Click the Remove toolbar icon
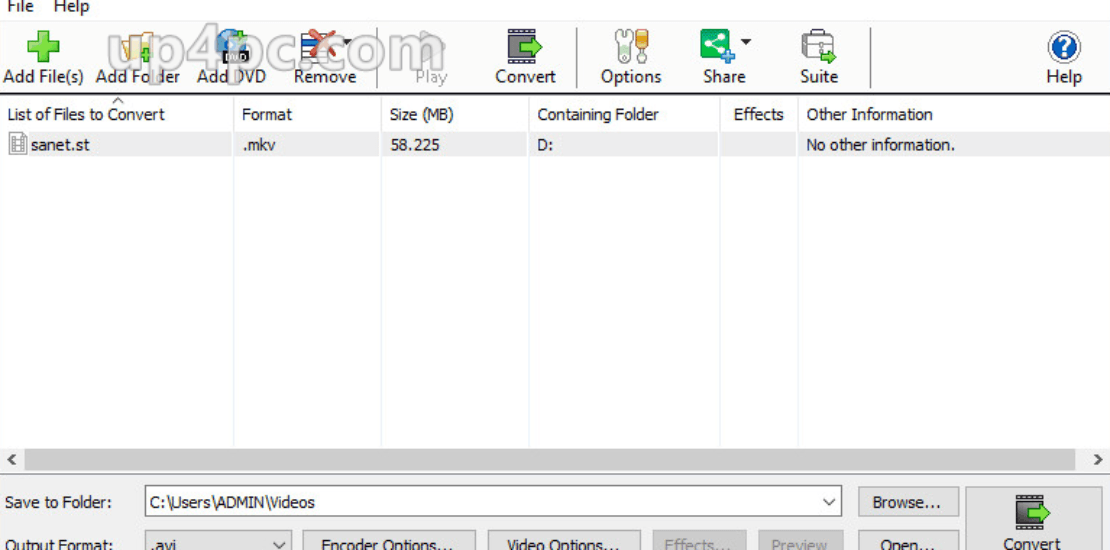This screenshot has width=1110, height=550. (319, 47)
